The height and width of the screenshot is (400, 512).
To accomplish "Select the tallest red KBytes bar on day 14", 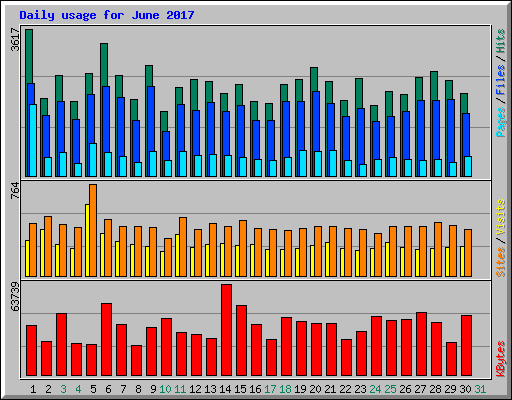I will (226, 330).
